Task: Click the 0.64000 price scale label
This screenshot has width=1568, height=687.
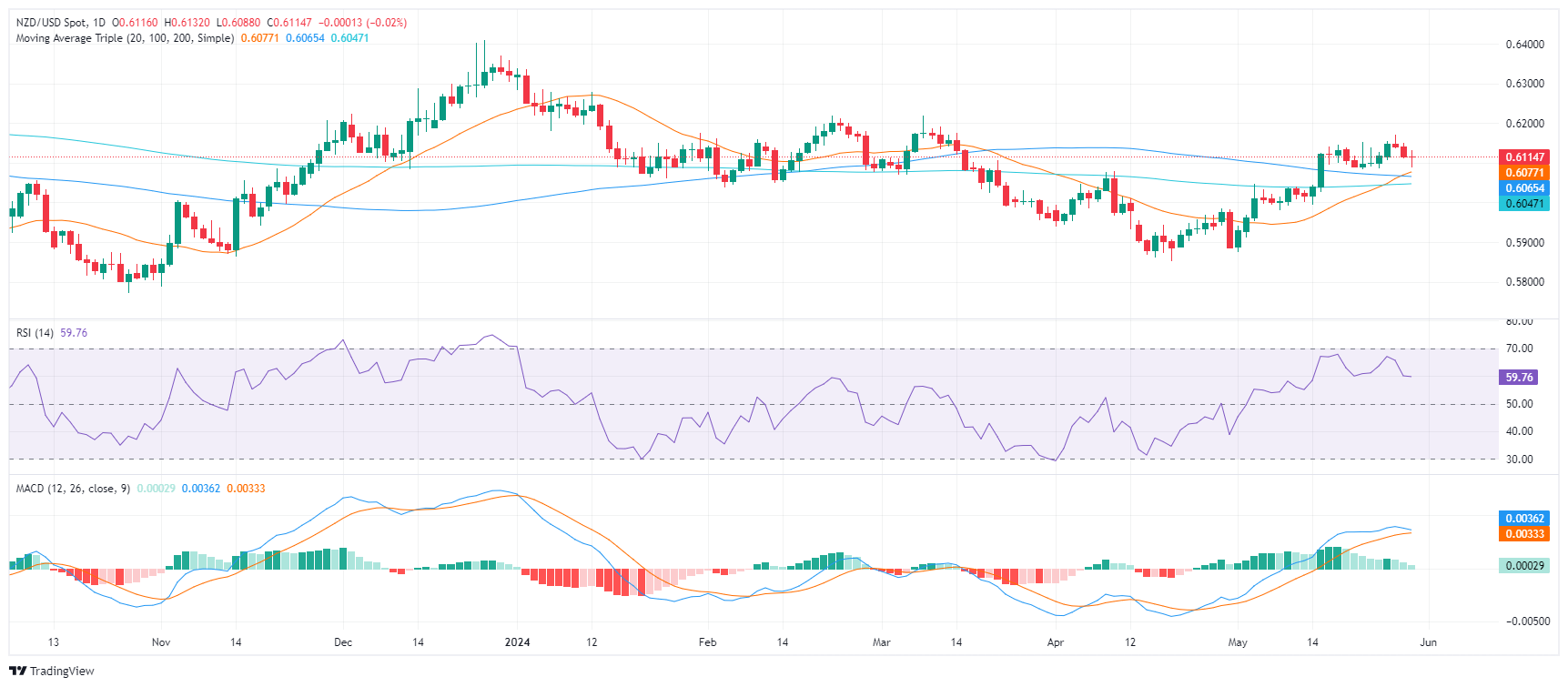Action: pos(1524,45)
